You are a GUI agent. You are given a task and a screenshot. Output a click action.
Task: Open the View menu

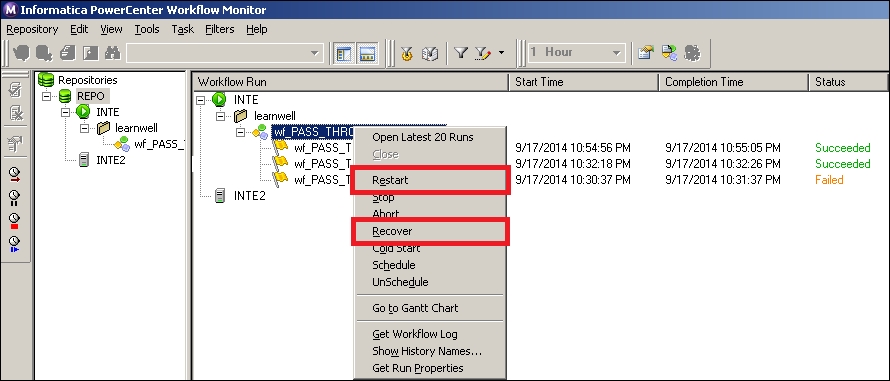pos(111,29)
